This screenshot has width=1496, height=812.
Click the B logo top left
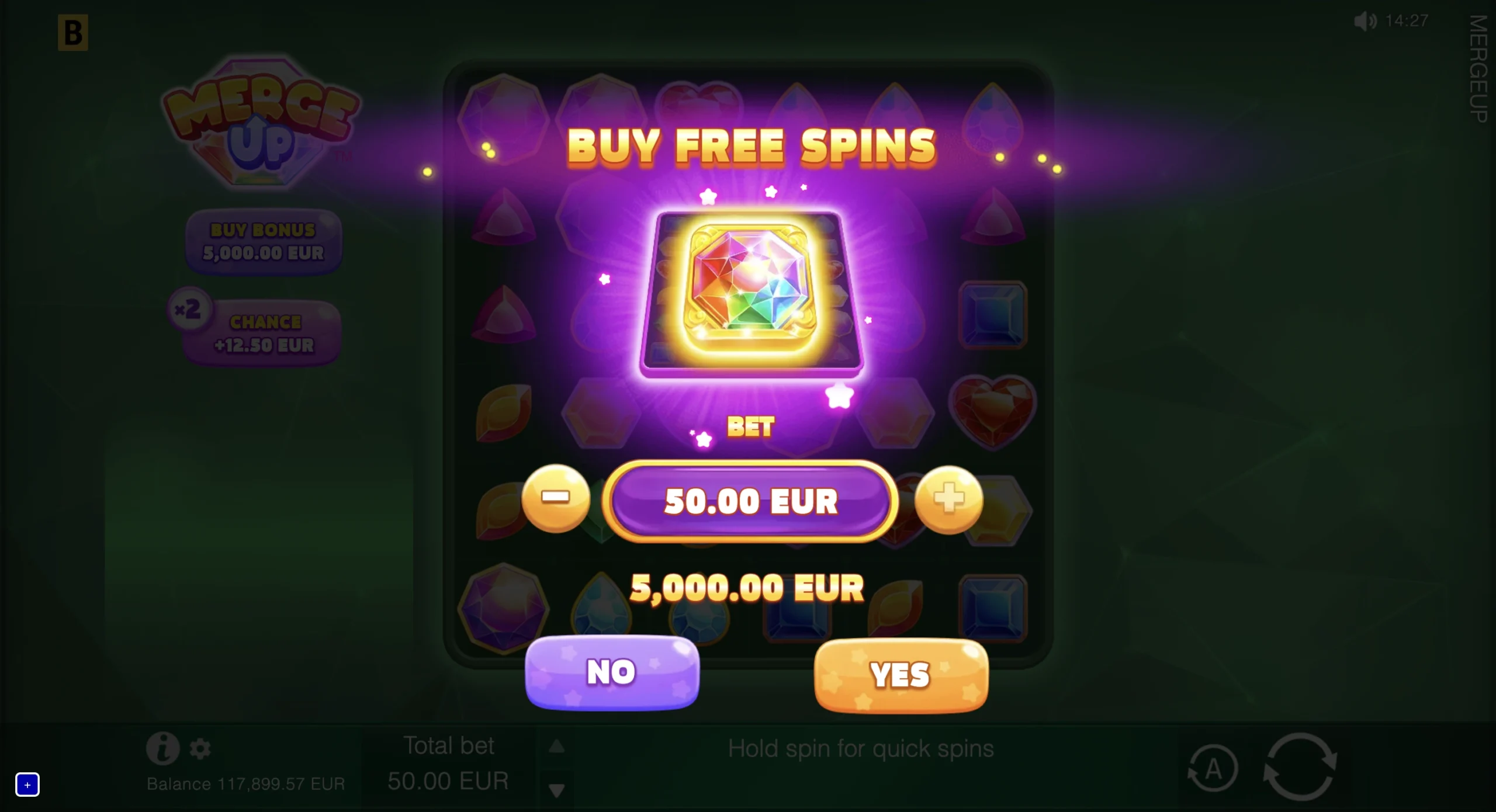[73, 33]
